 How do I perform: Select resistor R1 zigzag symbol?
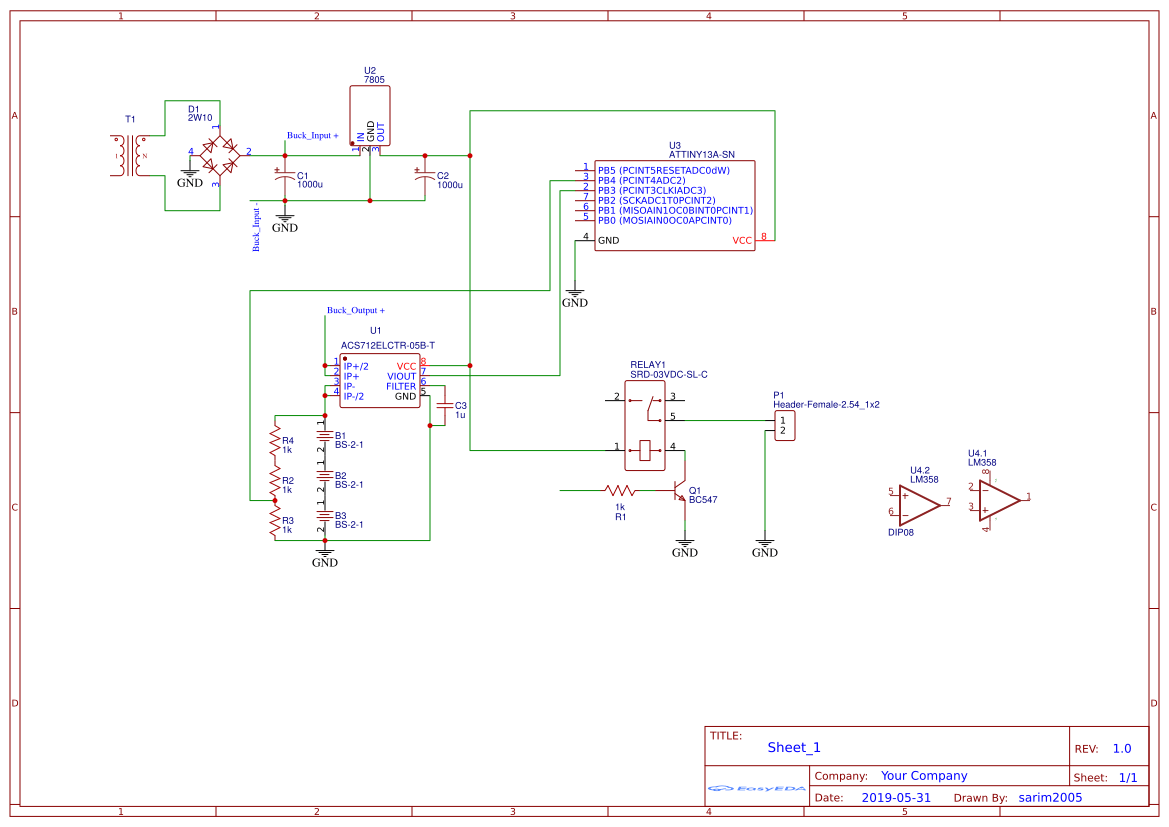pos(620,491)
